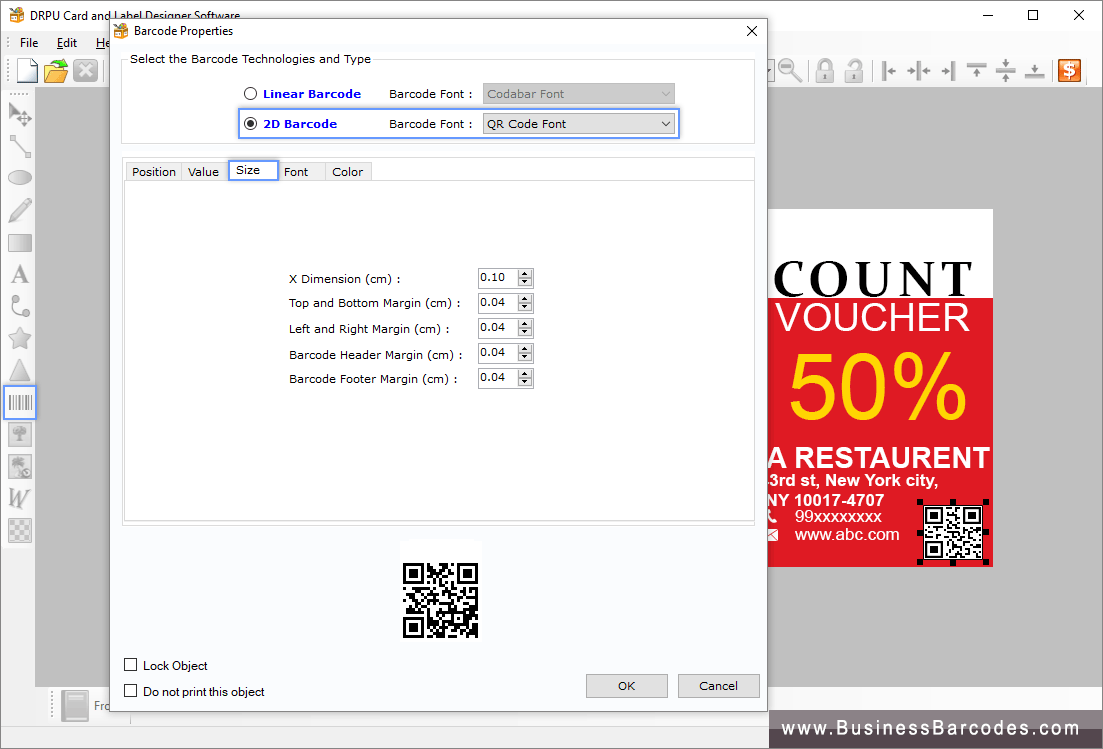
Task: Click the VOUCHER text on card
Action: point(873,318)
